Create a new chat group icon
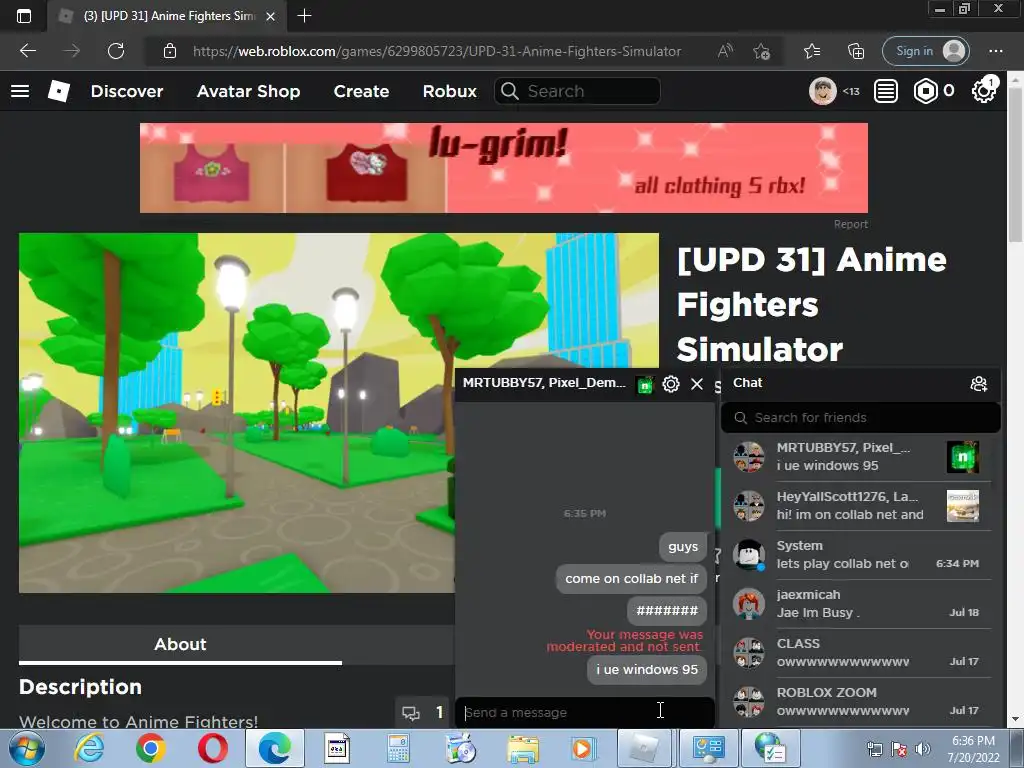 pyautogui.click(x=978, y=384)
